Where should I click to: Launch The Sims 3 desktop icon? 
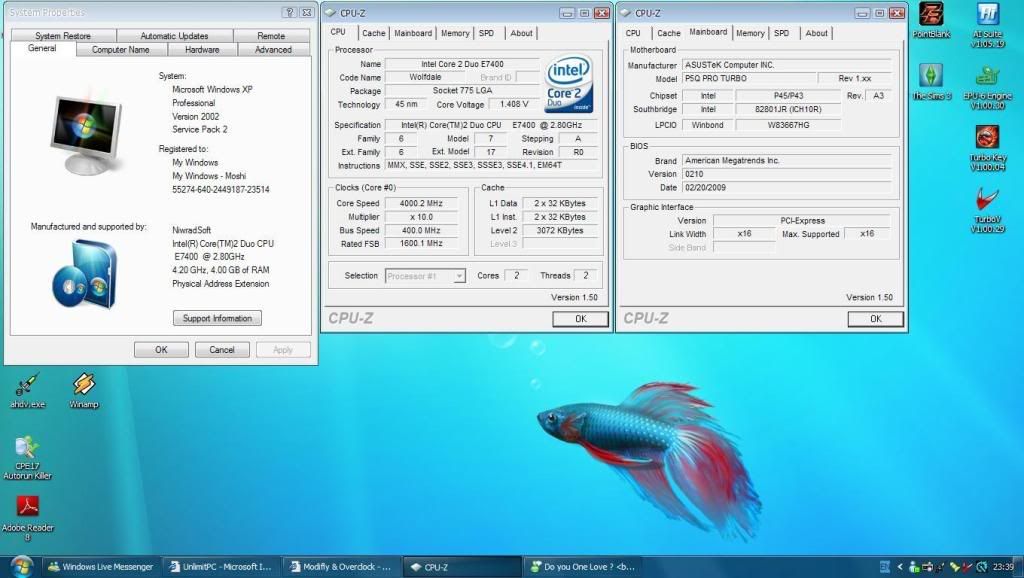coord(930,77)
